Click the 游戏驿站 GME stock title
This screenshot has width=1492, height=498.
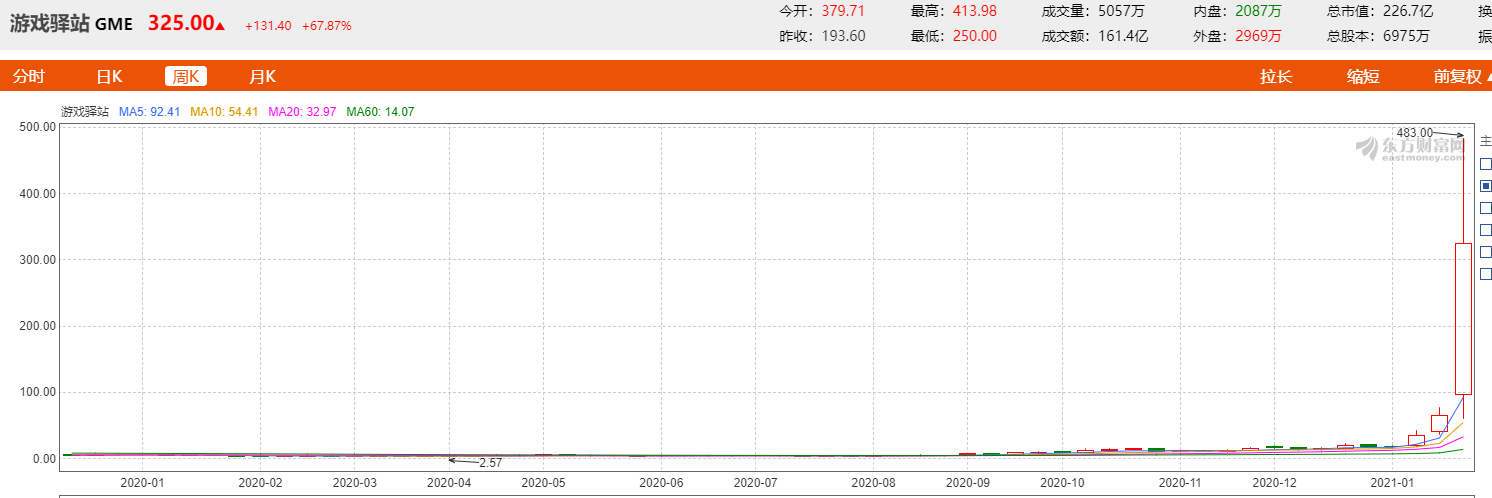click(71, 25)
